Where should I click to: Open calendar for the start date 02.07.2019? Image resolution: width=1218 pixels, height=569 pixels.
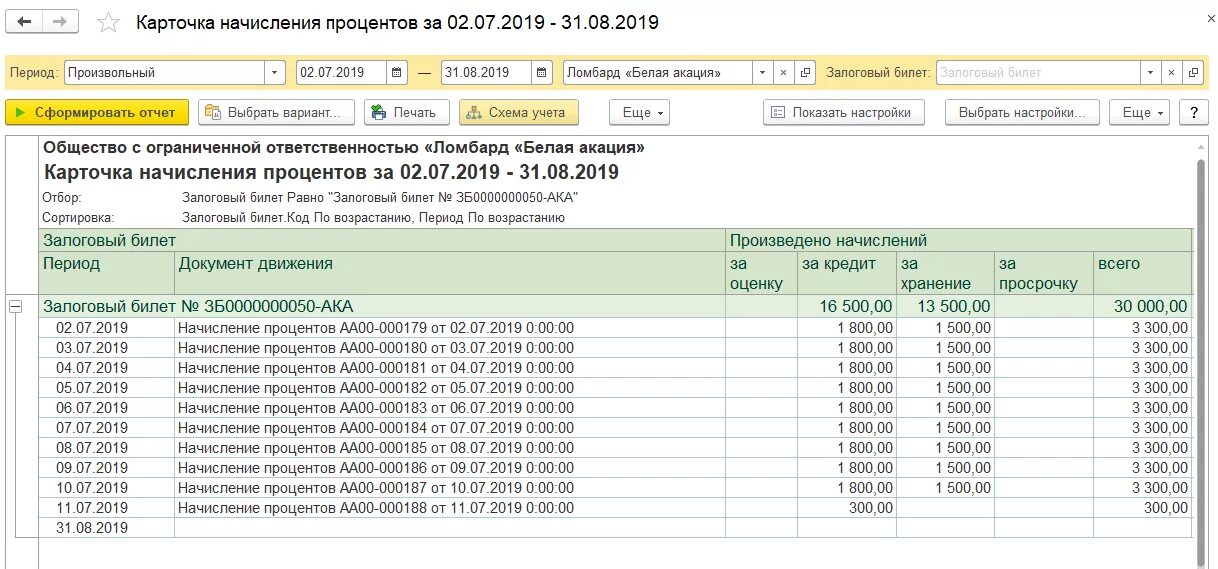(x=398, y=72)
